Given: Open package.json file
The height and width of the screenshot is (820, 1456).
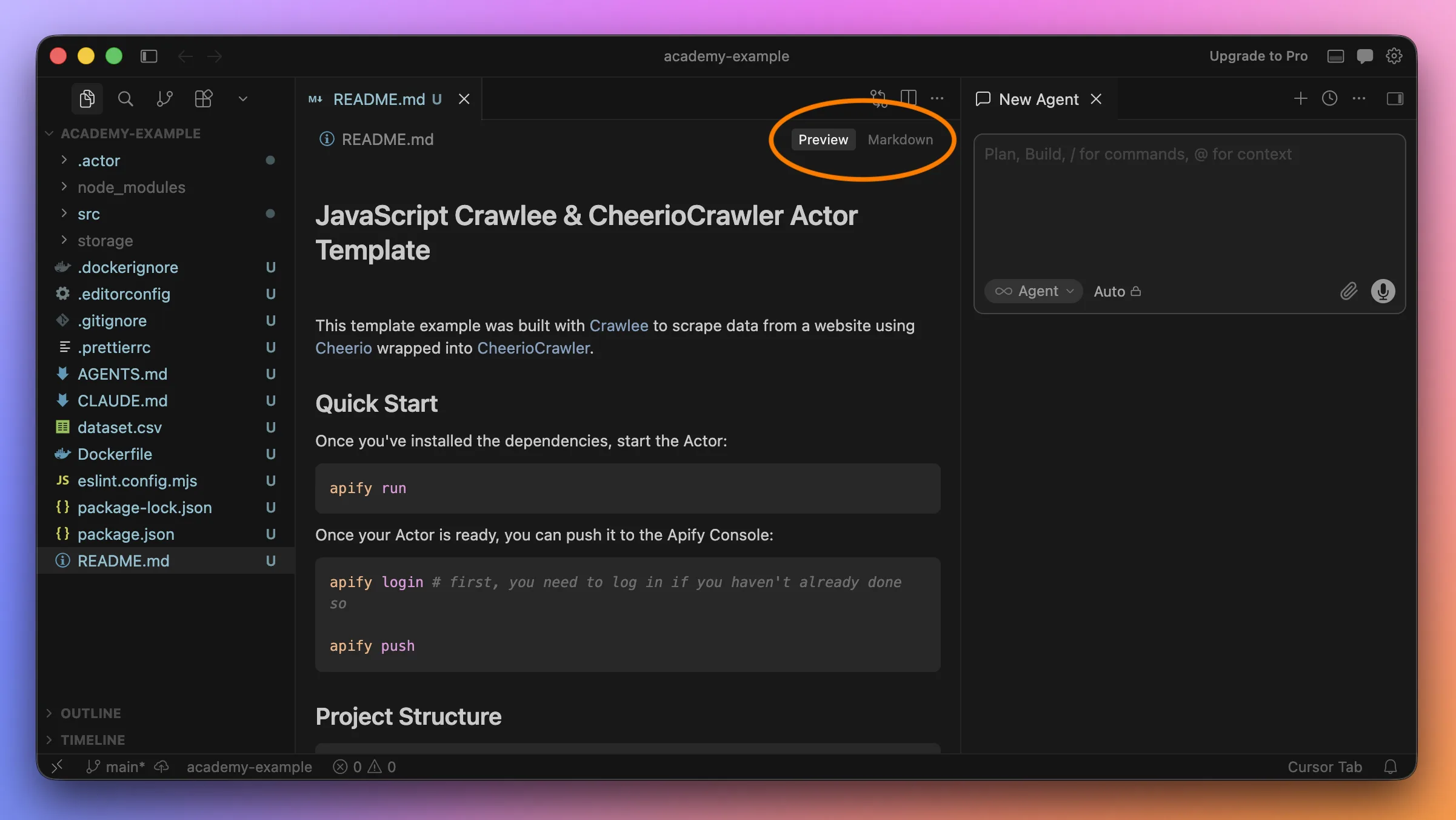Looking at the screenshot, I should [x=165, y=534].
